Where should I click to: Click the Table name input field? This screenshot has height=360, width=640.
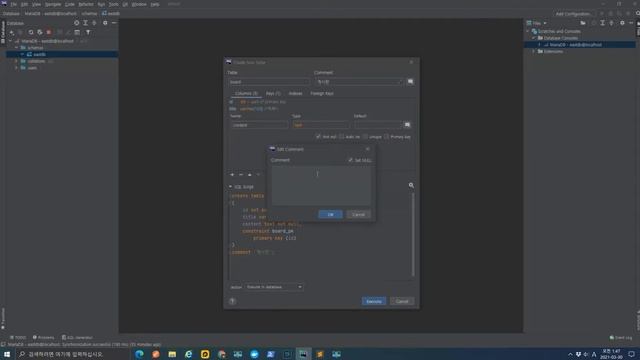pos(269,82)
